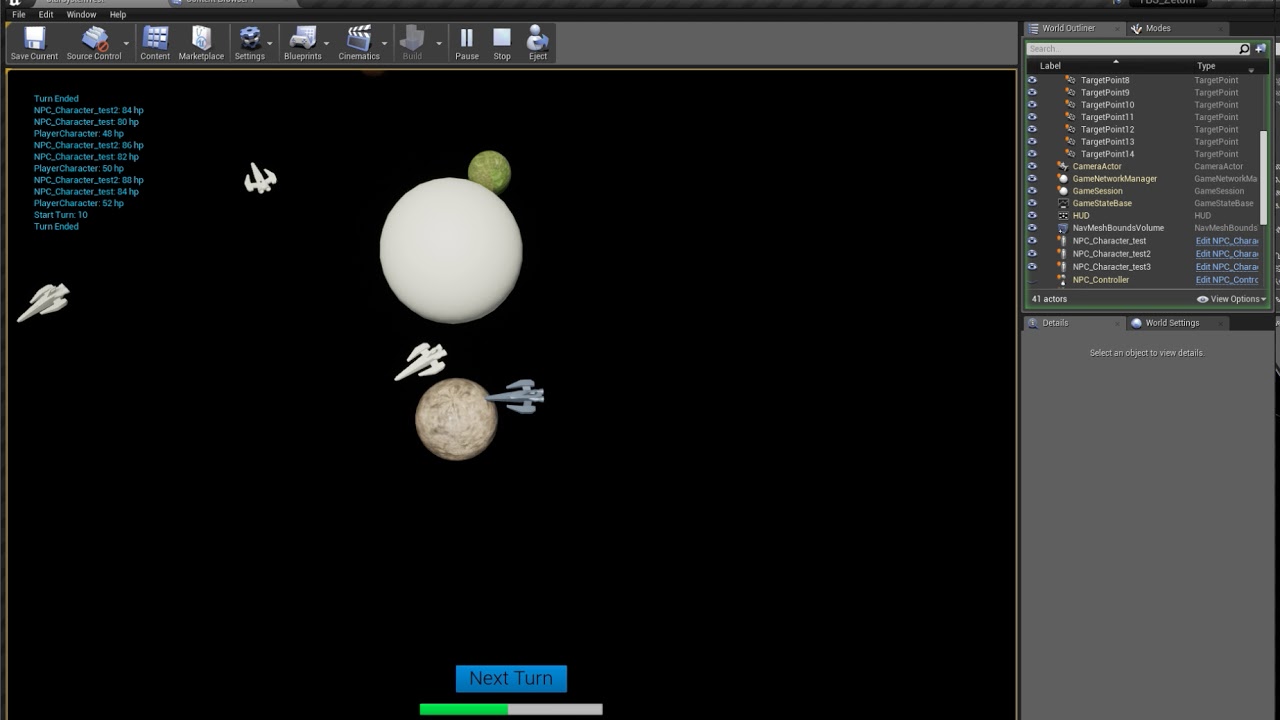
Task: Click the add-filter icon beside outliner search
Action: pyautogui.click(x=1260, y=49)
